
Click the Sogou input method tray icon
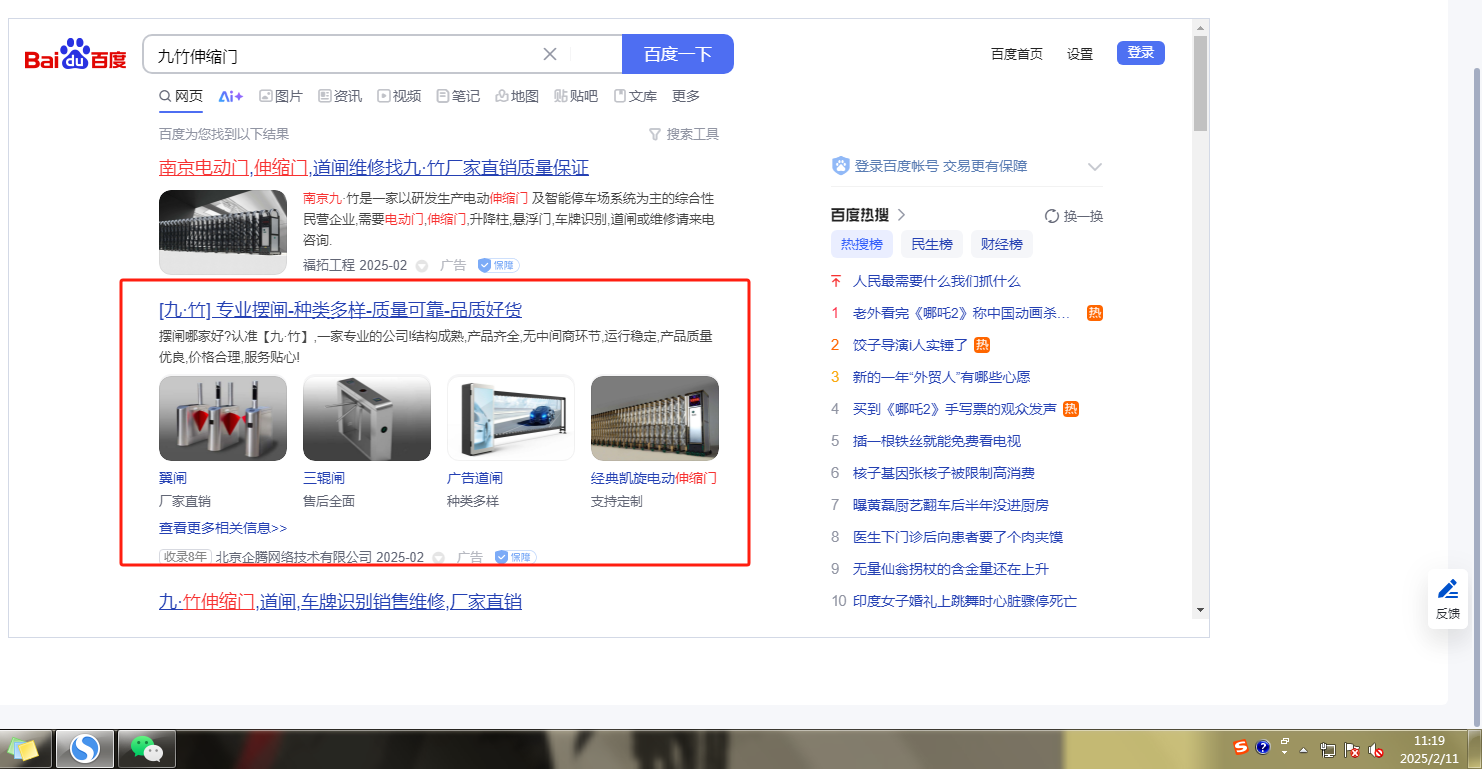pyautogui.click(x=1241, y=747)
